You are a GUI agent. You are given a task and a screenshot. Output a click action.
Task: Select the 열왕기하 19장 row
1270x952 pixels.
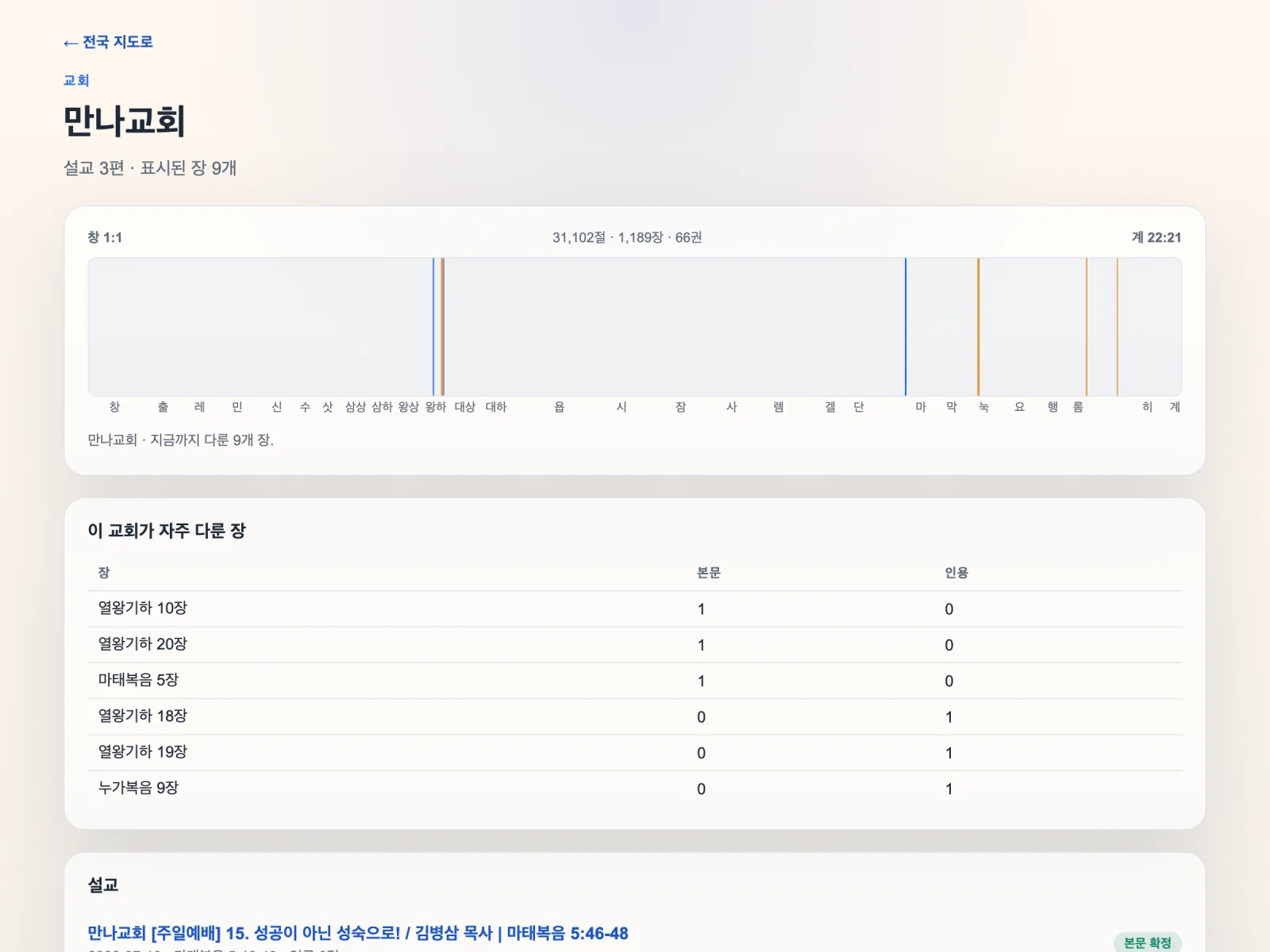tap(635, 753)
